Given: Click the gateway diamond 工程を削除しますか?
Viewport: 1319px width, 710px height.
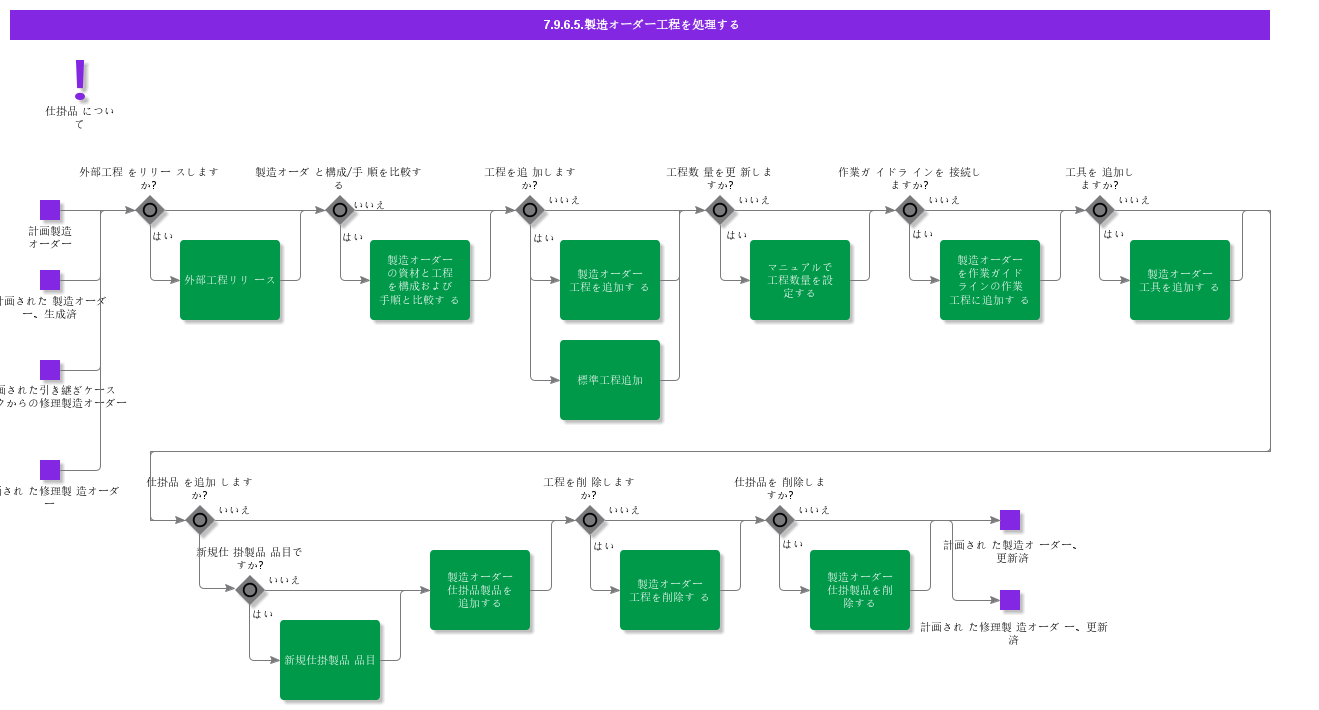Looking at the screenshot, I should (x=590, y=520).
